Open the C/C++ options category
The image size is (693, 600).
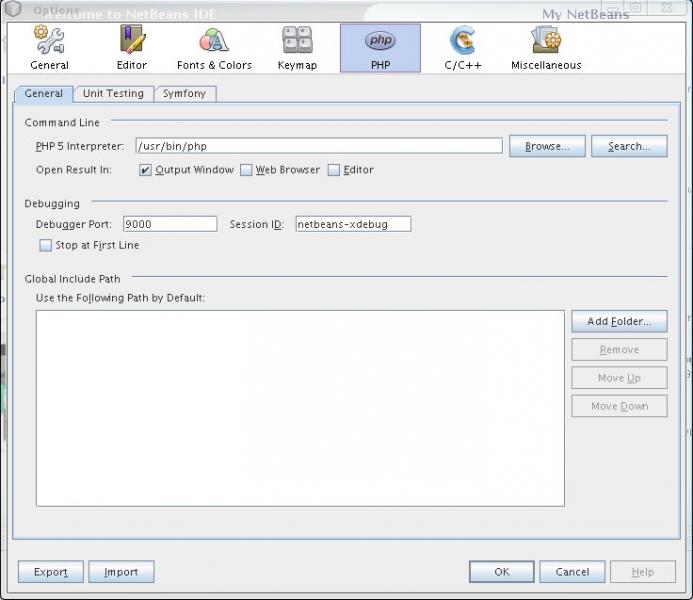pyautogui.click(x=463, y=48)
